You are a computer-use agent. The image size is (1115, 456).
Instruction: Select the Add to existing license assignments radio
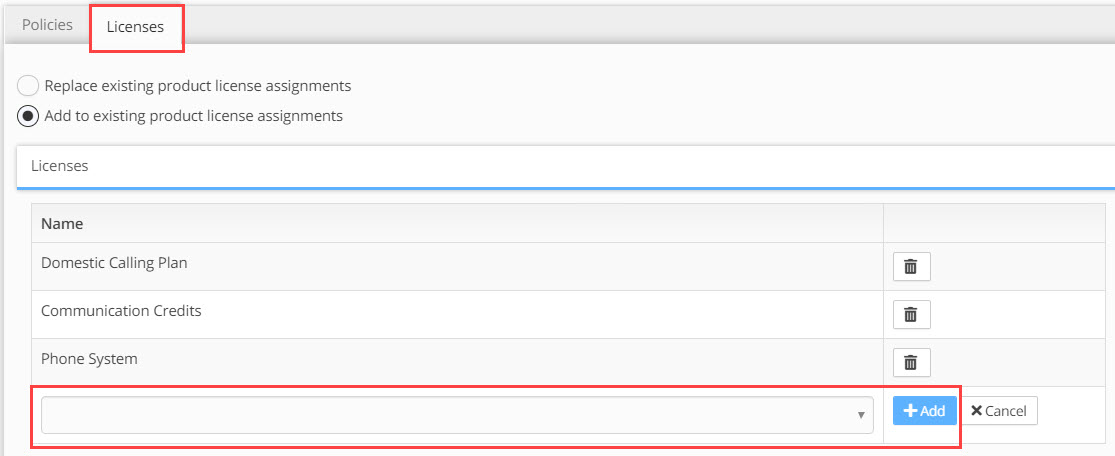click(x=28, y=115)
